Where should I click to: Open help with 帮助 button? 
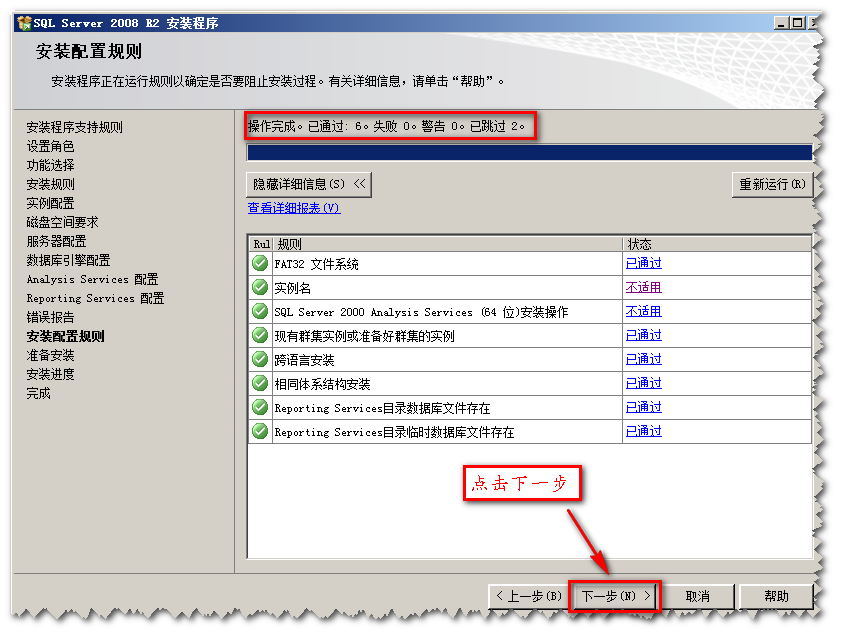(776, 596)
